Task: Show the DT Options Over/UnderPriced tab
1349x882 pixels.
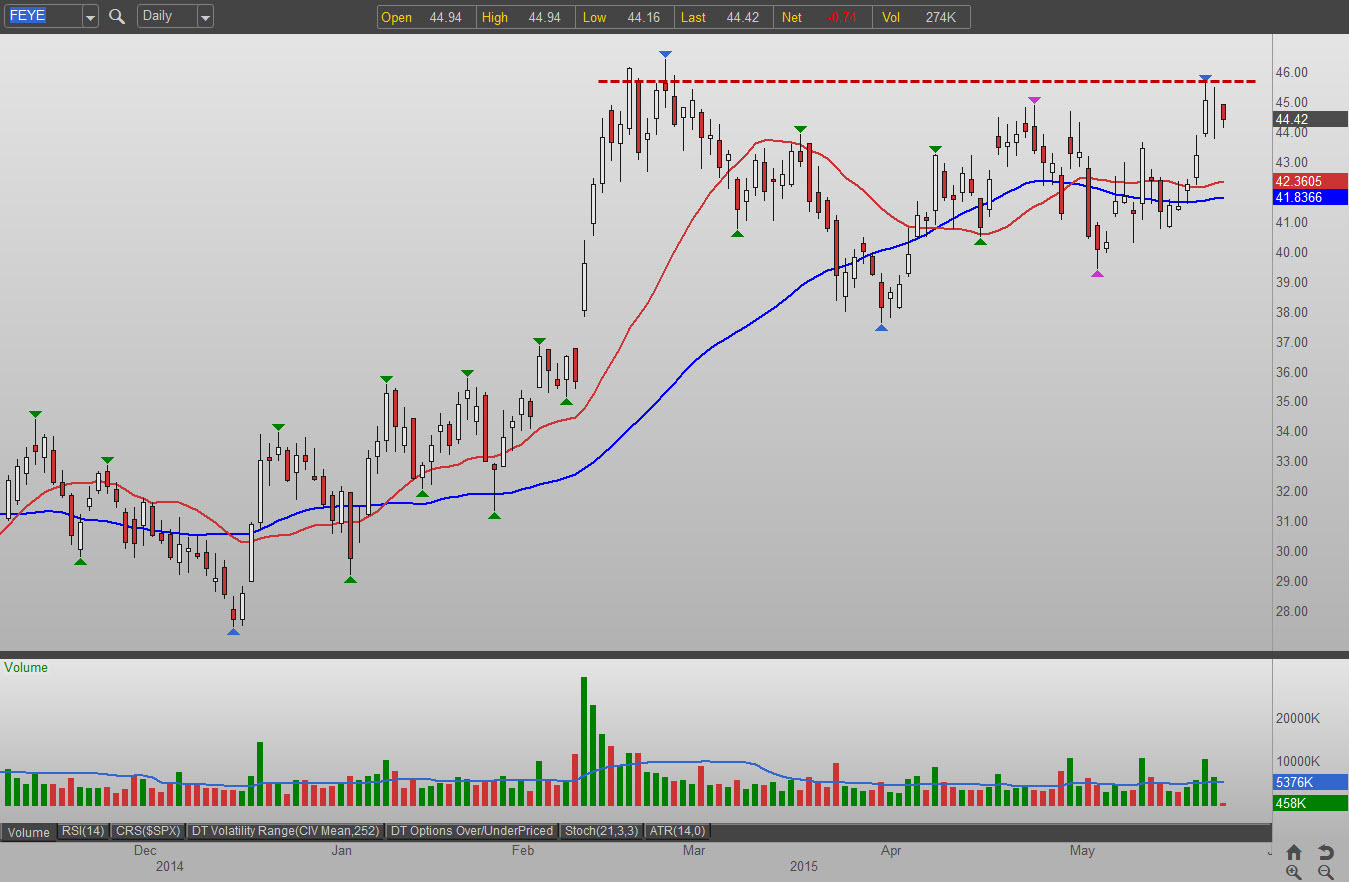Action: [472, 831]
